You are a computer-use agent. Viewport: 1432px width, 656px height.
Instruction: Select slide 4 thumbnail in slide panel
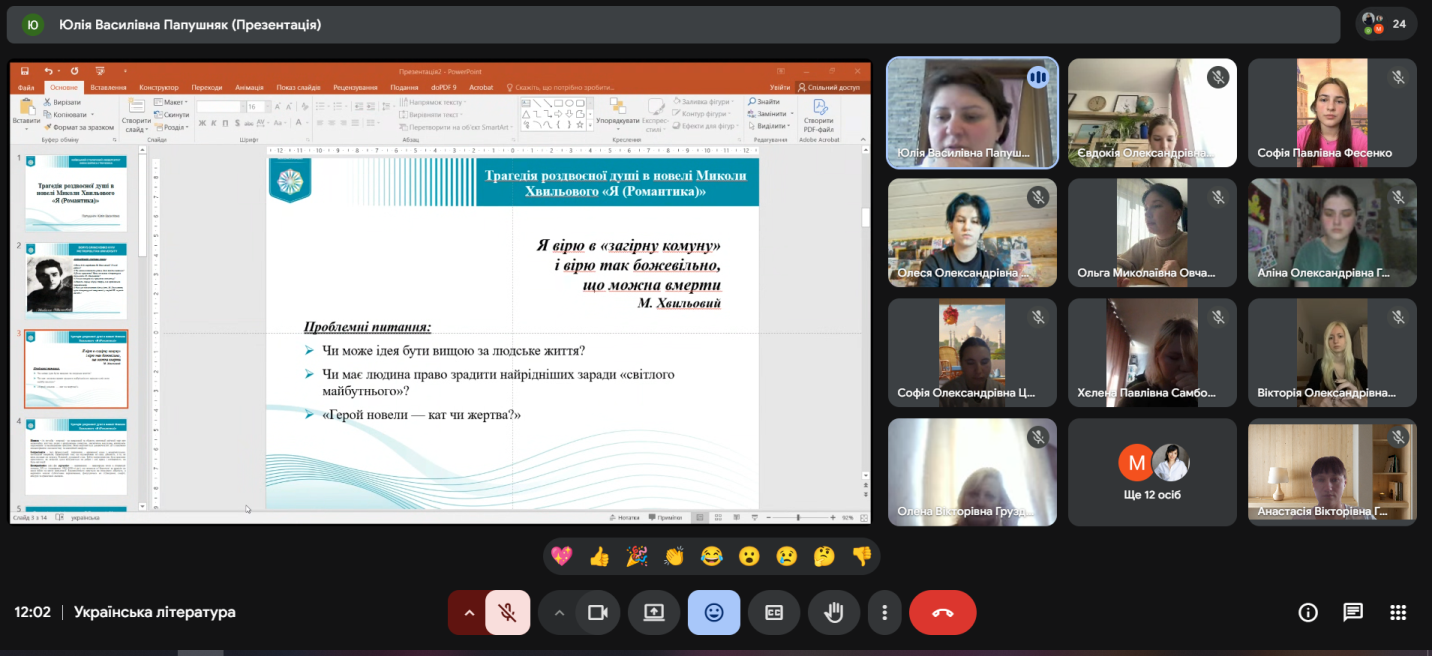pos(77,457)
